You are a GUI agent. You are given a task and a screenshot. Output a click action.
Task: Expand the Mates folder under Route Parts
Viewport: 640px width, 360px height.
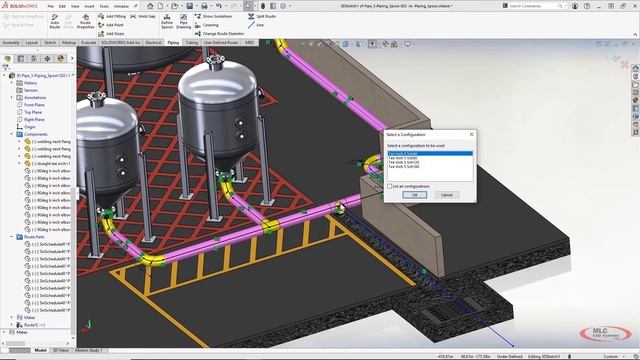(x=12, y=318)
